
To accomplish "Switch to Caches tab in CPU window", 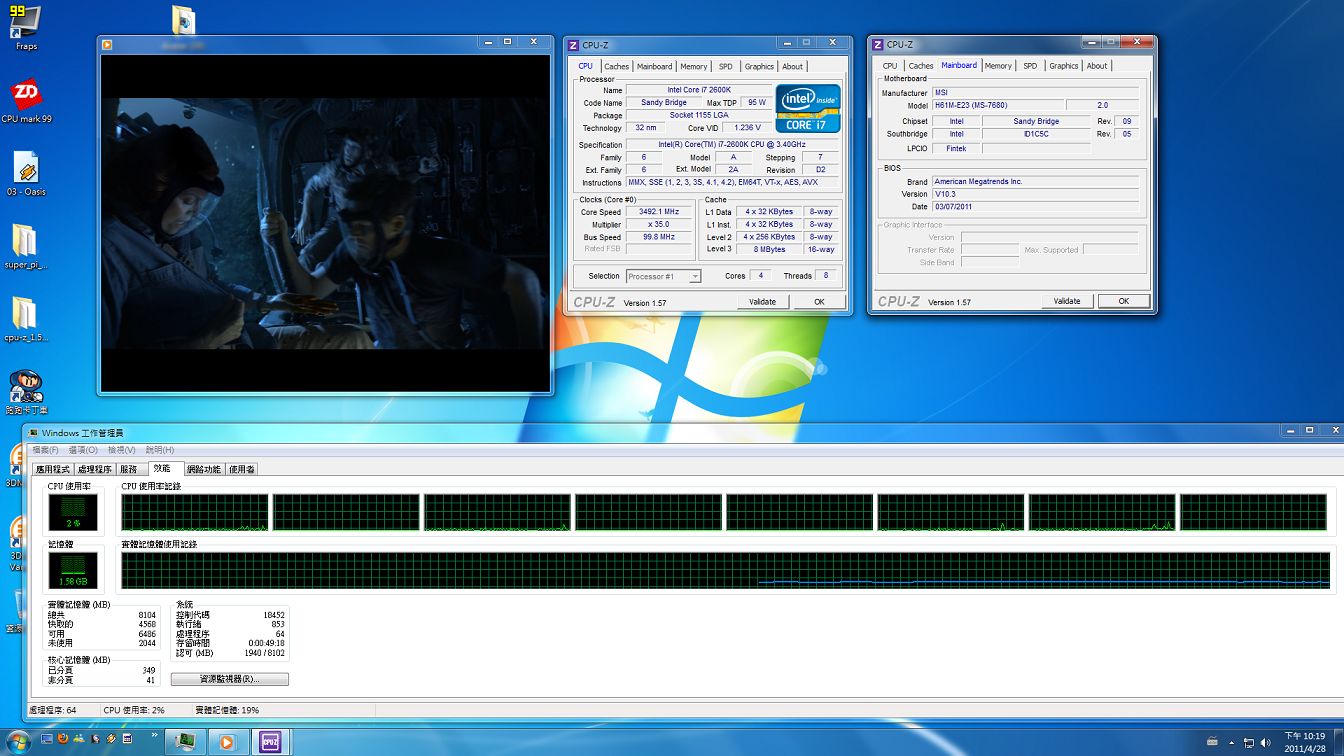I will [x=617, y=66].
